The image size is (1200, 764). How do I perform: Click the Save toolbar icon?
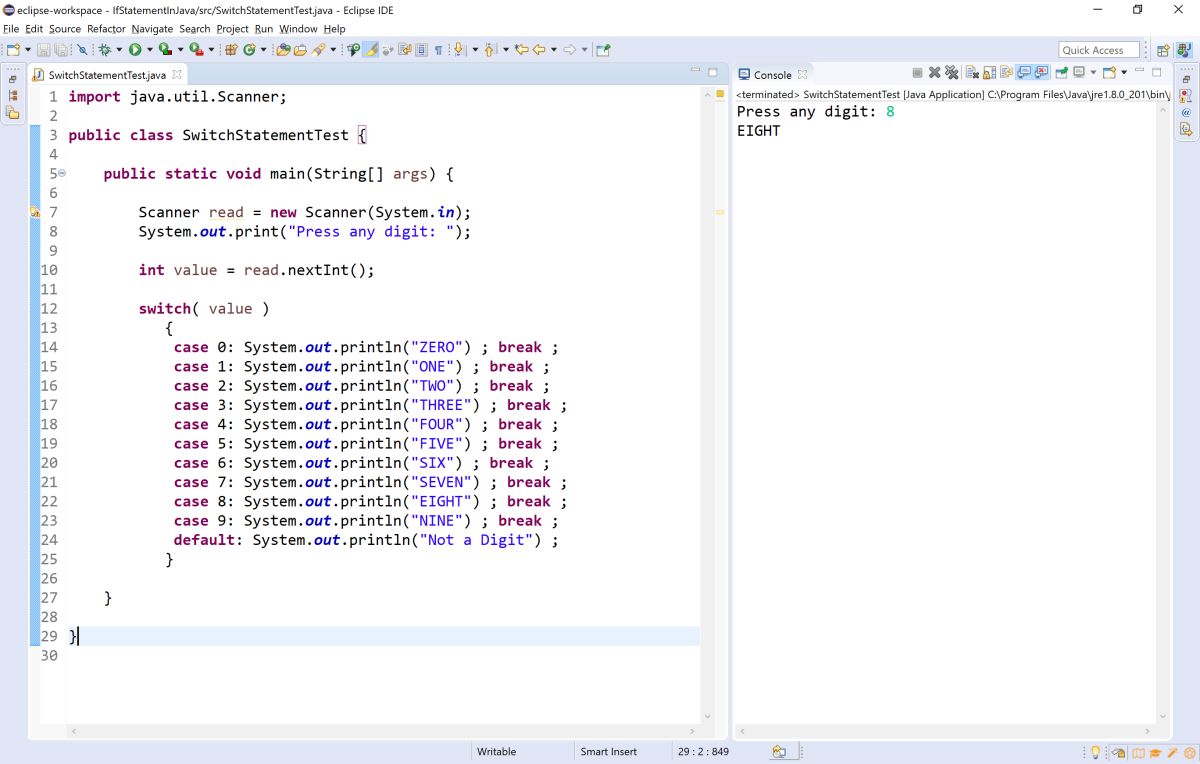[44, 50]
